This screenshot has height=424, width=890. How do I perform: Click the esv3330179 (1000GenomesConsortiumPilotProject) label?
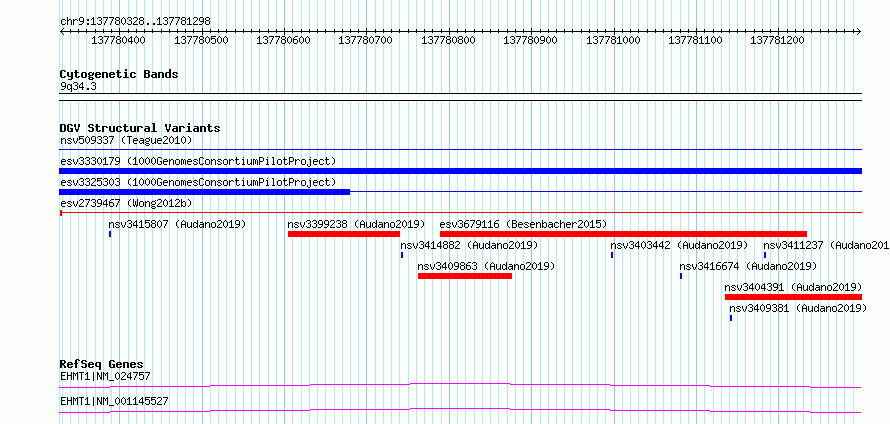(198, 161)
